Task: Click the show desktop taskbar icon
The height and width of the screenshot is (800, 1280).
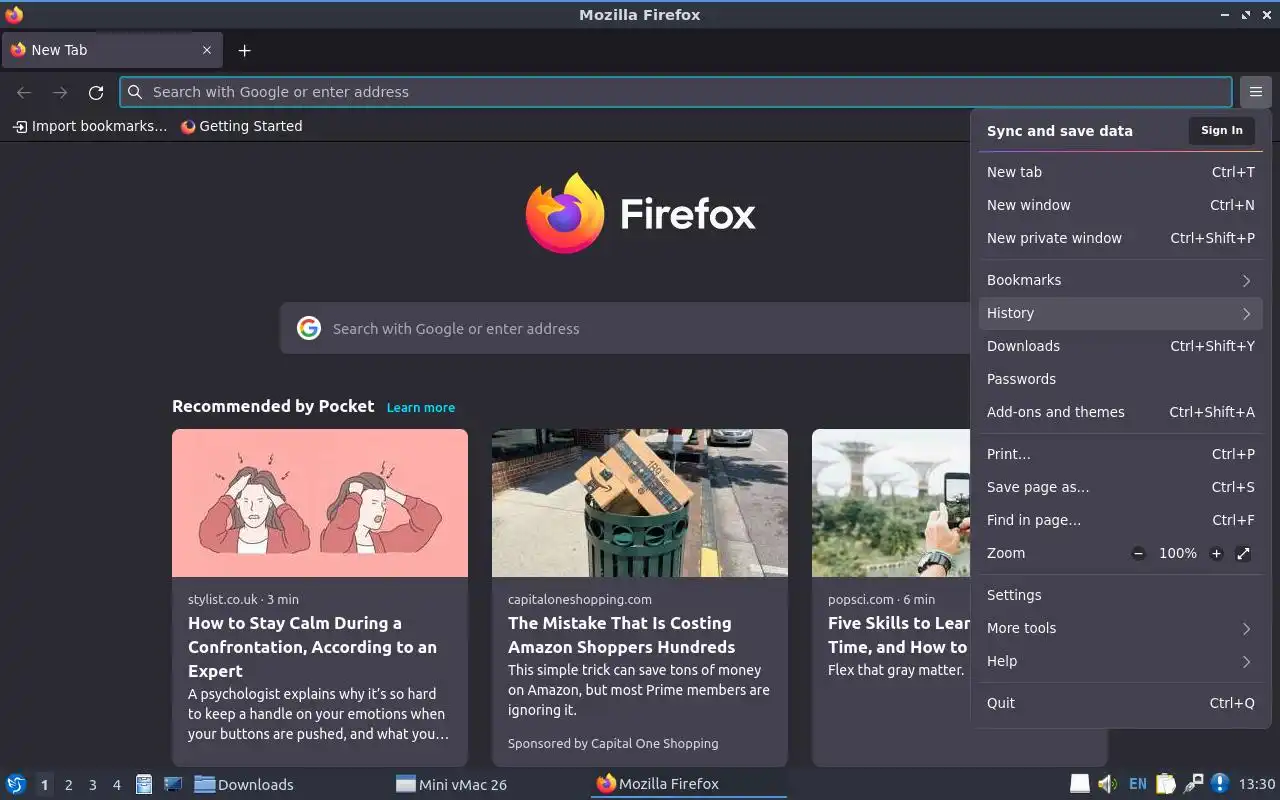Action: coord(172,784)
